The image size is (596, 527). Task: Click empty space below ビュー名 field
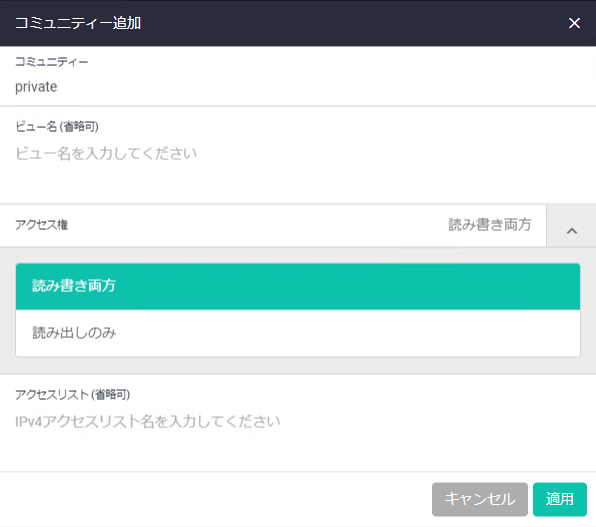coord(298,184)
